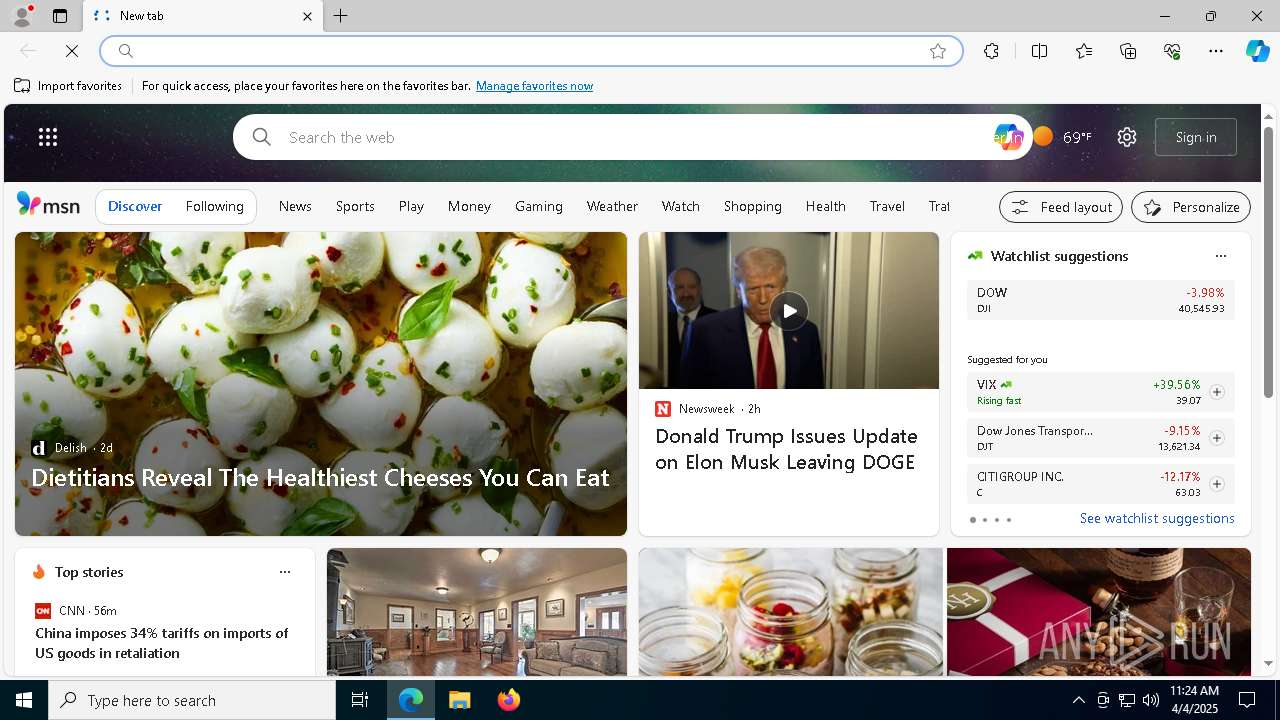
Task: Open Donald Trump DOGE update headline
Action: [786, 449]
